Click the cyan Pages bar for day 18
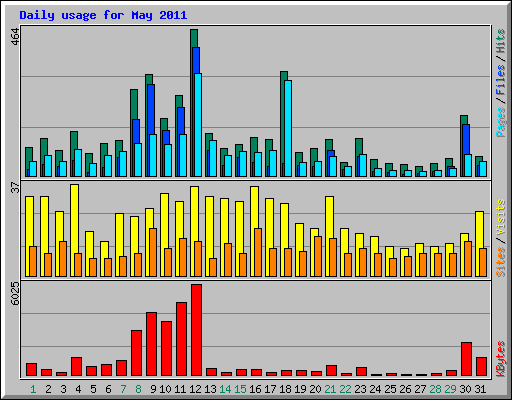512x400 pixels. [288, 128]
